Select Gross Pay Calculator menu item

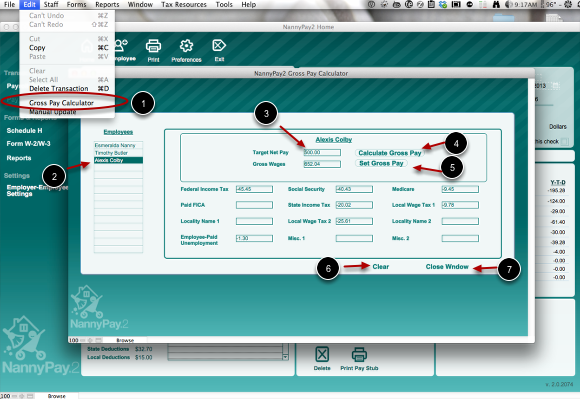coord(61,103)
